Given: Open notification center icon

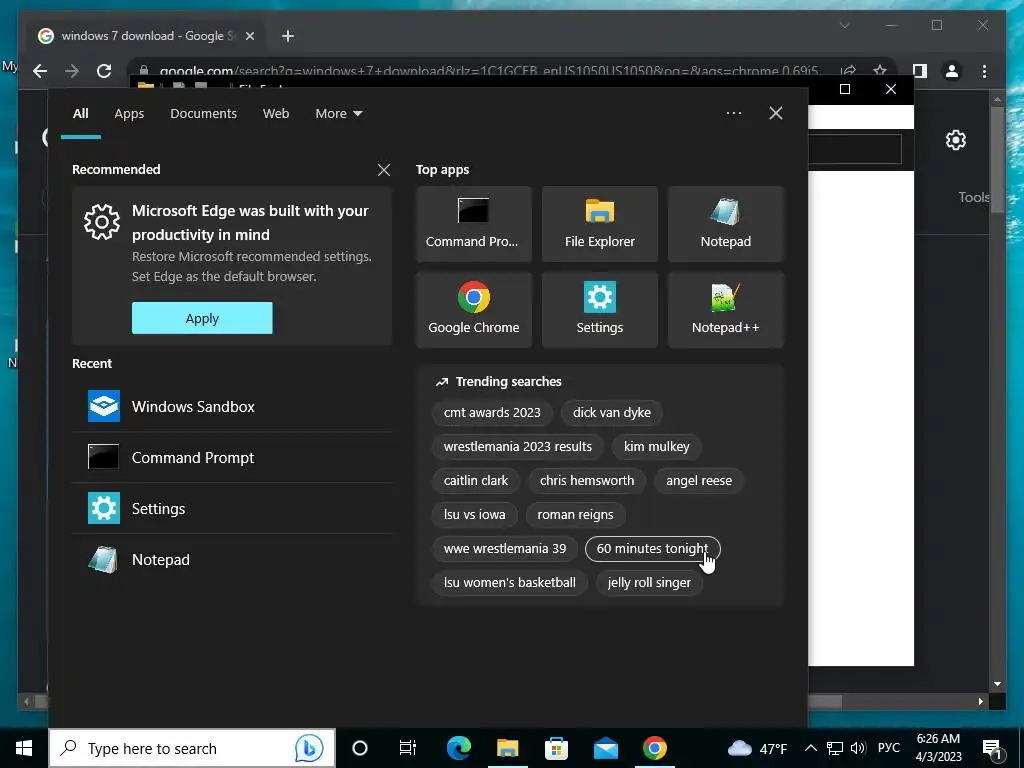Looking at the screenshot, I should (x=992, y=748).
